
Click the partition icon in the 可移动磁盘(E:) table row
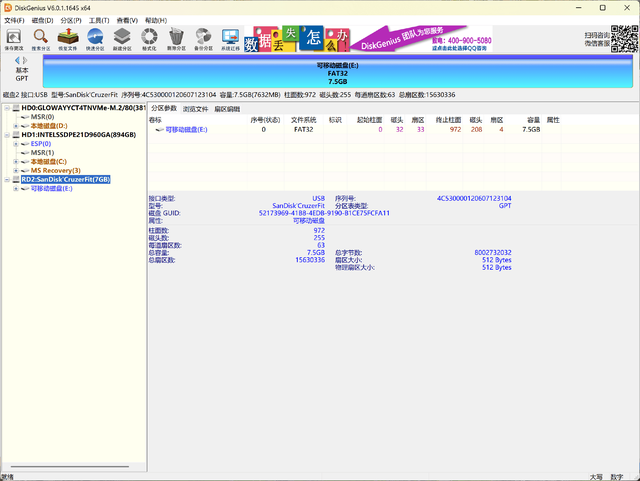pos(160,130)
